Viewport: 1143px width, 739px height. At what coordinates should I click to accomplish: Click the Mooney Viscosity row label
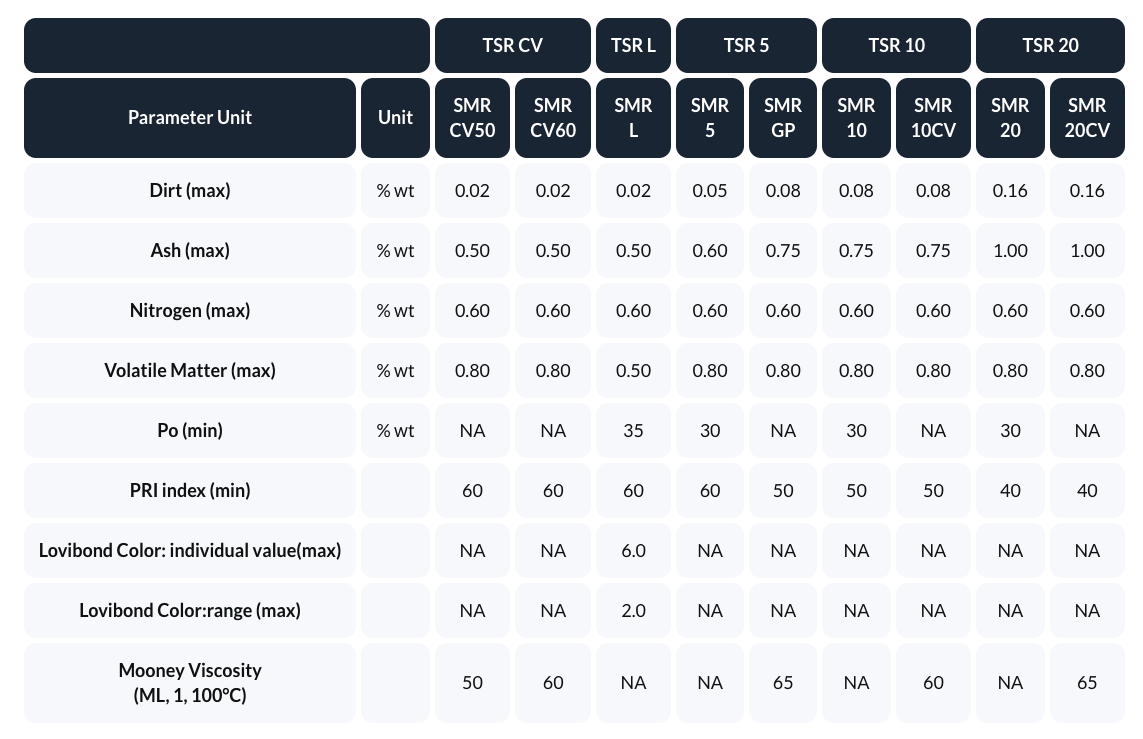(190, 682)
